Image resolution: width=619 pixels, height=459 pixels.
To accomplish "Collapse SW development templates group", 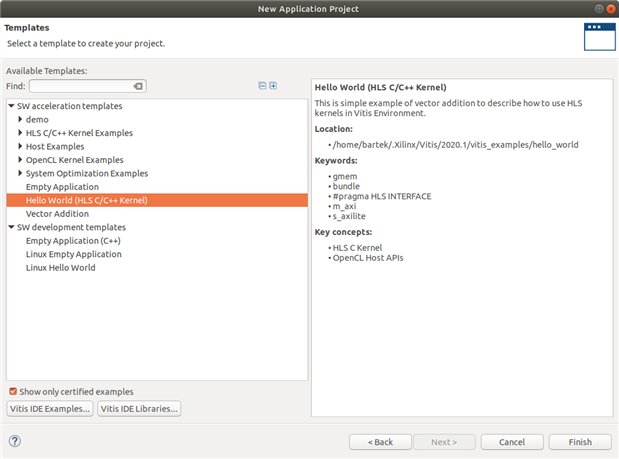I will [11, 227].
